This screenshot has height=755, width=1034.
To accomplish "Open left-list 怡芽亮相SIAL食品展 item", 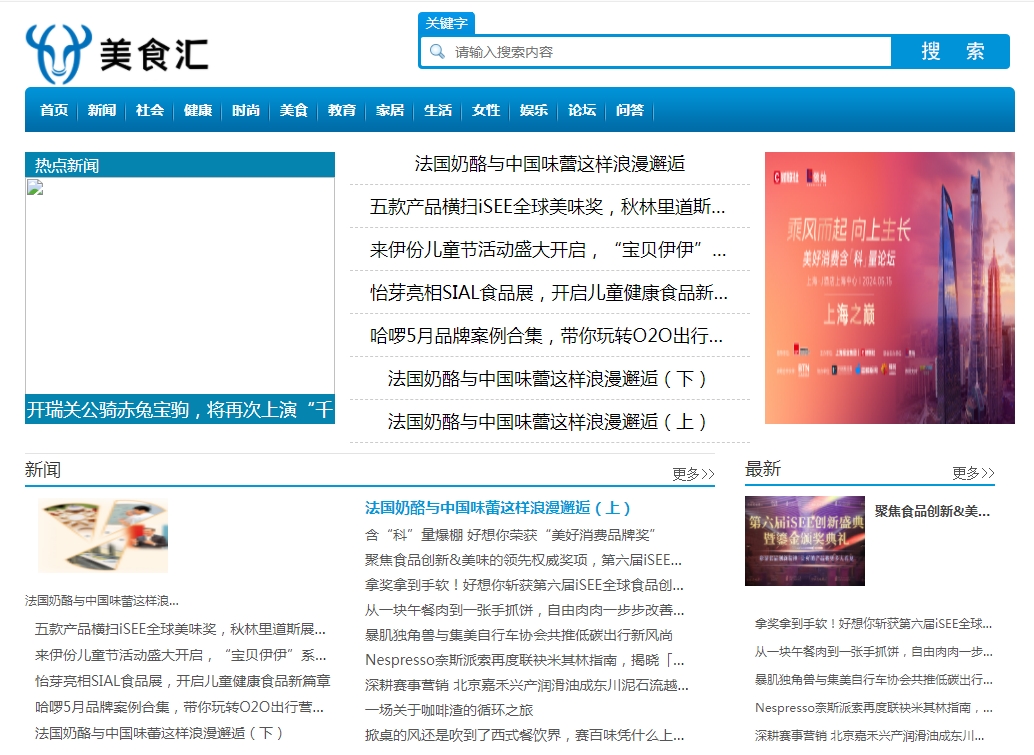I will pos(182,680).
